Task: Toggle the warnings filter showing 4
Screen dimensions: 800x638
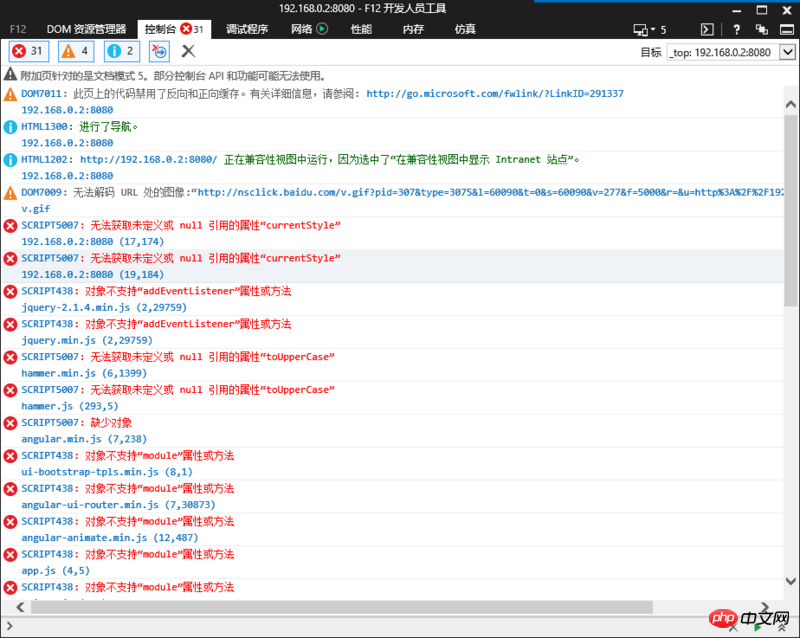Action: [x=76, y=51]
